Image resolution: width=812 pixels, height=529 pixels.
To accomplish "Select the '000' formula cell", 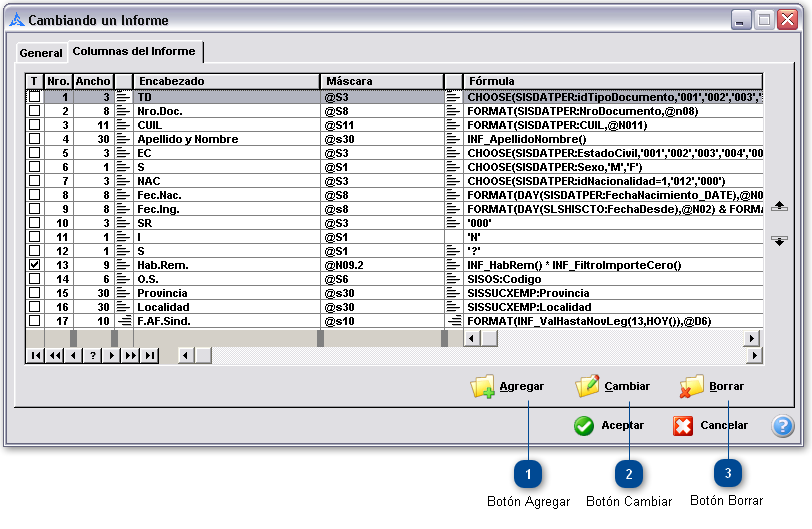I will 613,223.
